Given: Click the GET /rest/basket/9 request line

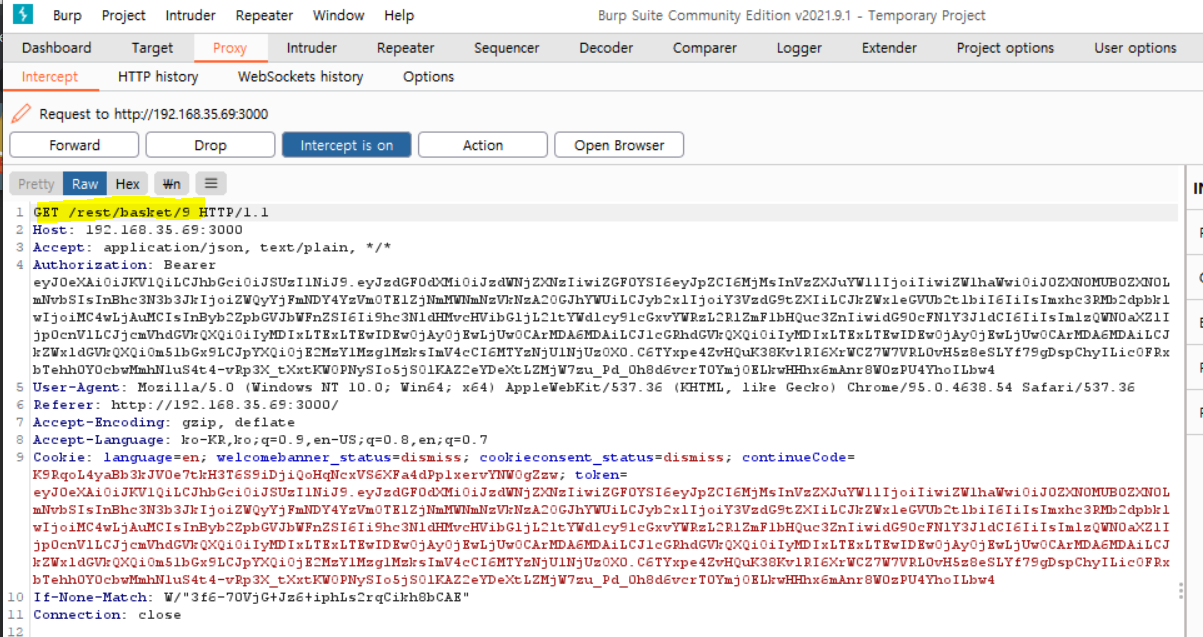Looking at the screenshot, I should [x=151, y=212].
